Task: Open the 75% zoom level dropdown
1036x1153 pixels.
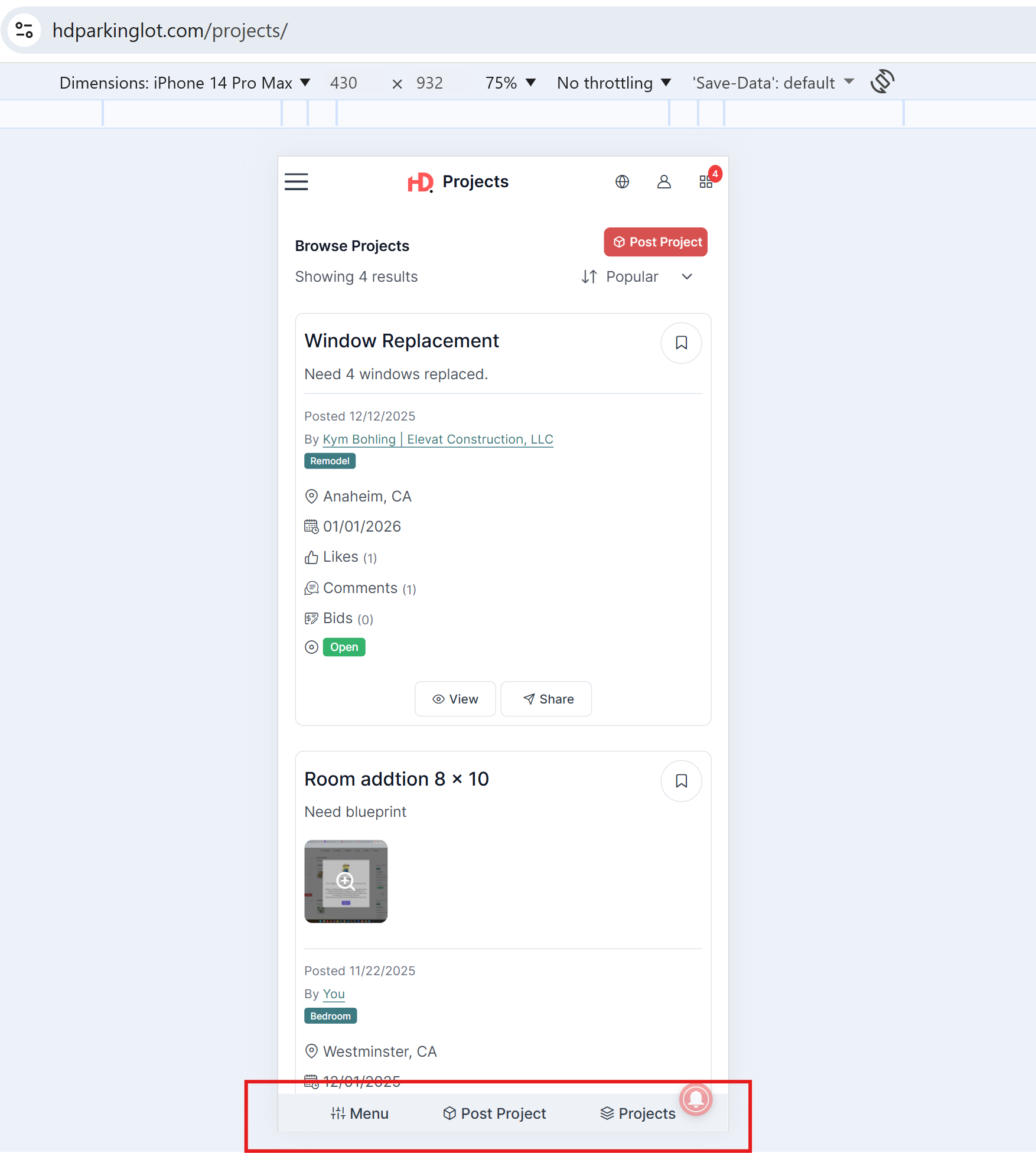Action: point(510,83)
